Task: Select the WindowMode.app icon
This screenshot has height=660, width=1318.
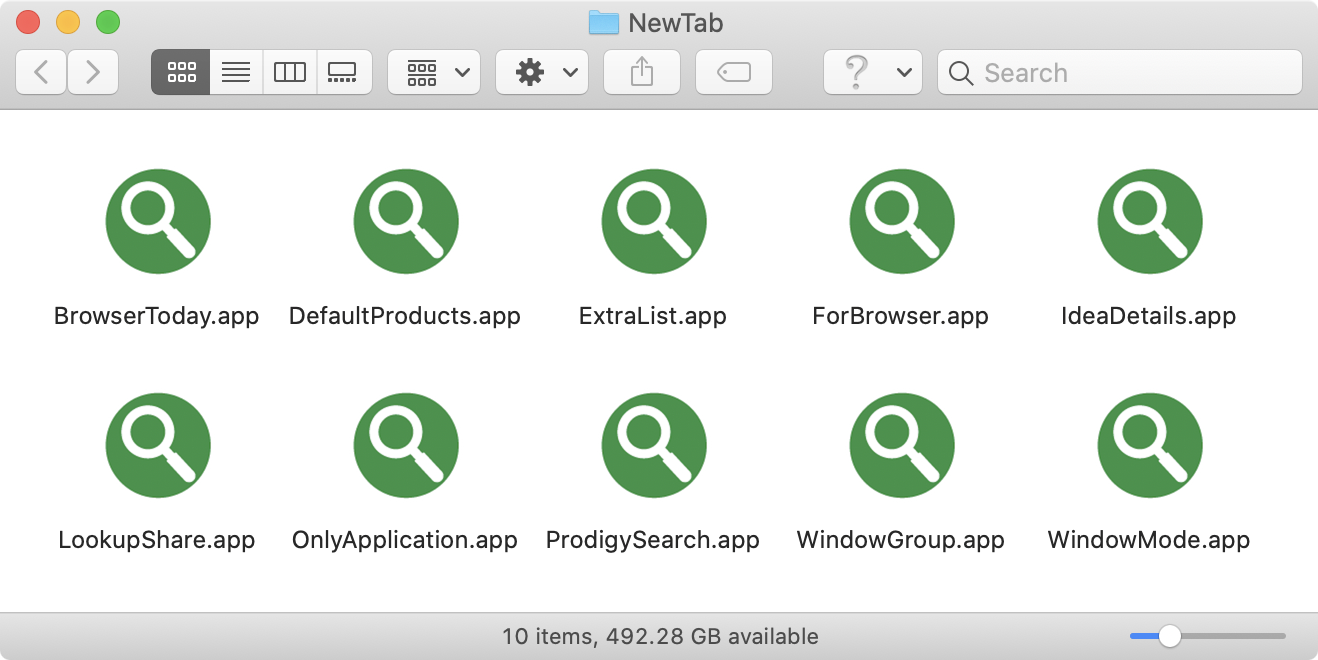Action: tap(1150, 446)
